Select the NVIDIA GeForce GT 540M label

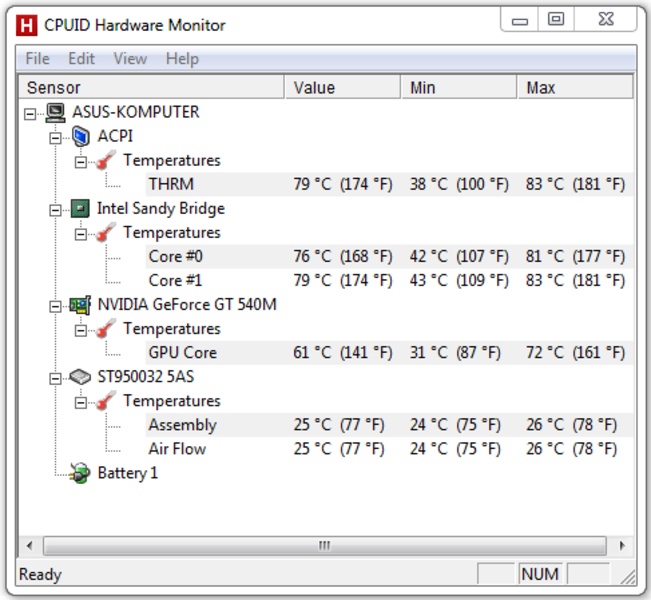(x=187, y=305)
